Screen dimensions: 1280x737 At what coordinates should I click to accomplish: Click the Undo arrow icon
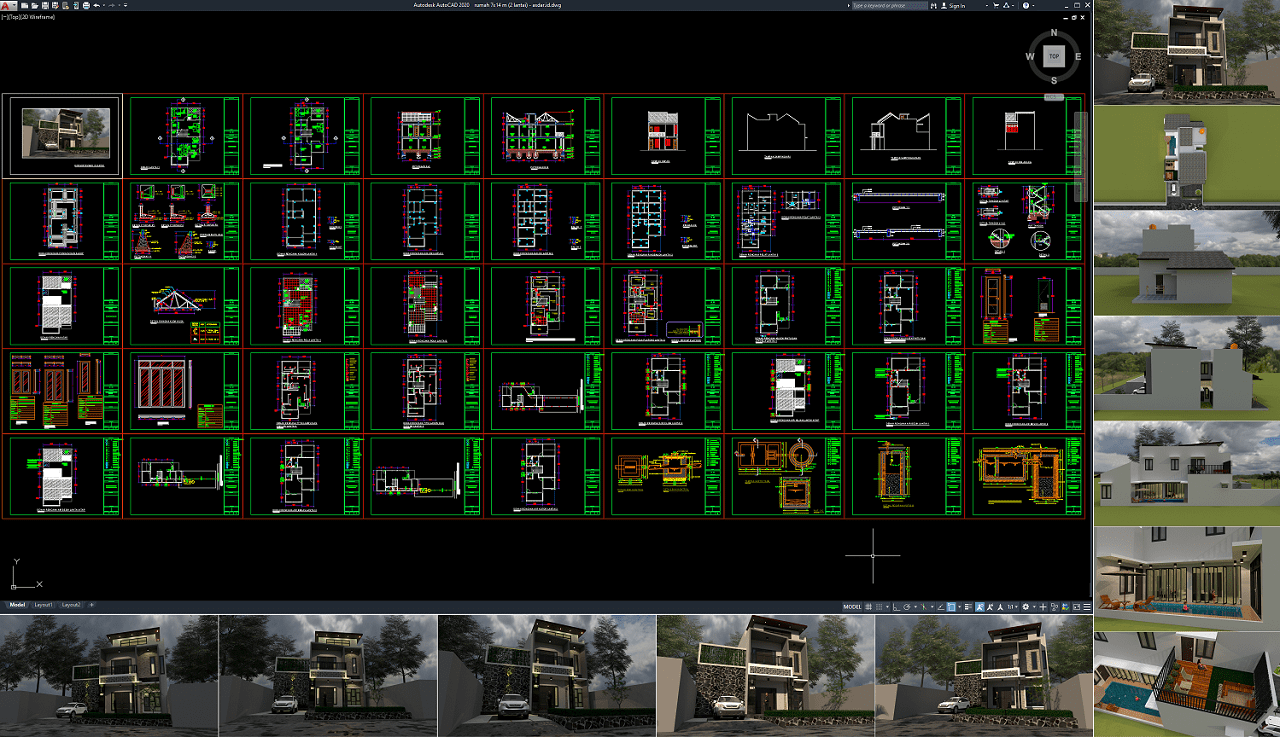tap(97, 5)
